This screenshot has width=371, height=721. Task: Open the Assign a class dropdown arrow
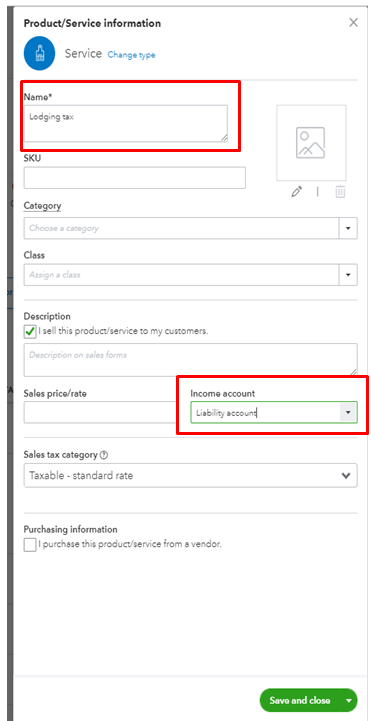[x=348, y=275]
